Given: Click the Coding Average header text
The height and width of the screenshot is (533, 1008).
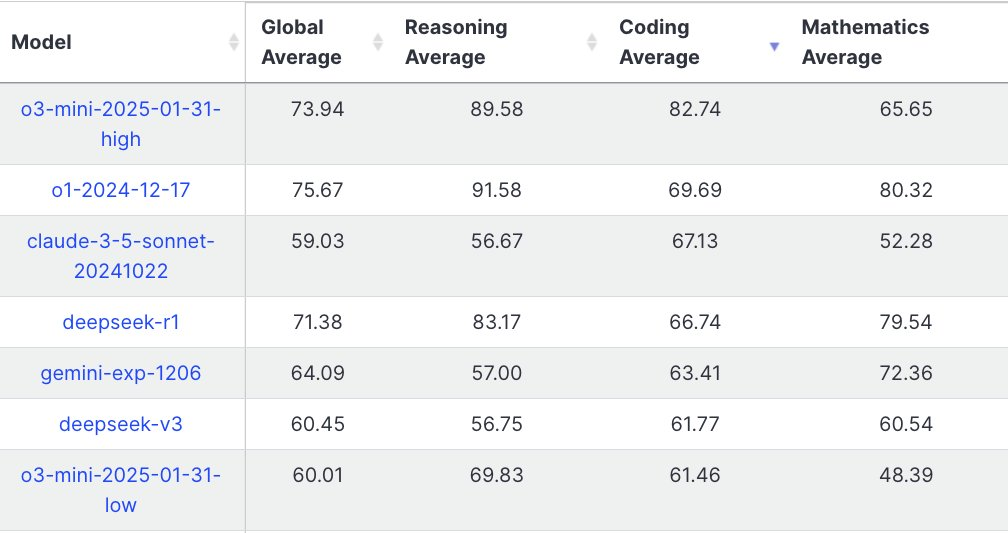Looking at the screenshot, I should coord(659,42).
